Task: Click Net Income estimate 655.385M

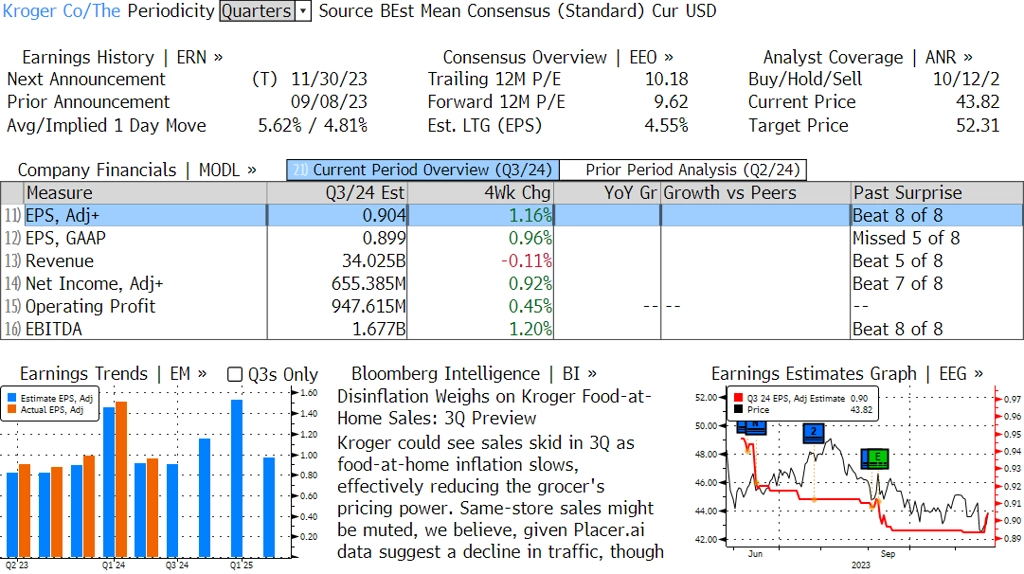Action: pyautogui.click(x=369, y=284)
